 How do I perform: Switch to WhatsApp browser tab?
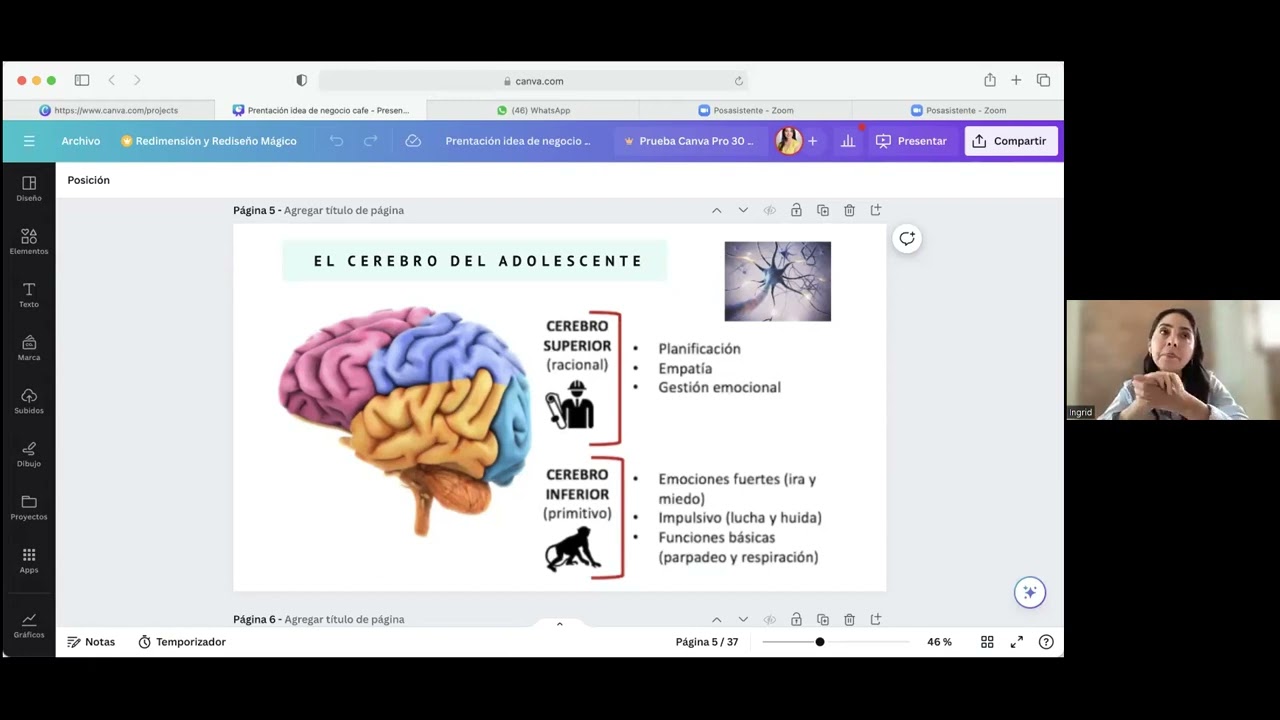coord(533,110)
